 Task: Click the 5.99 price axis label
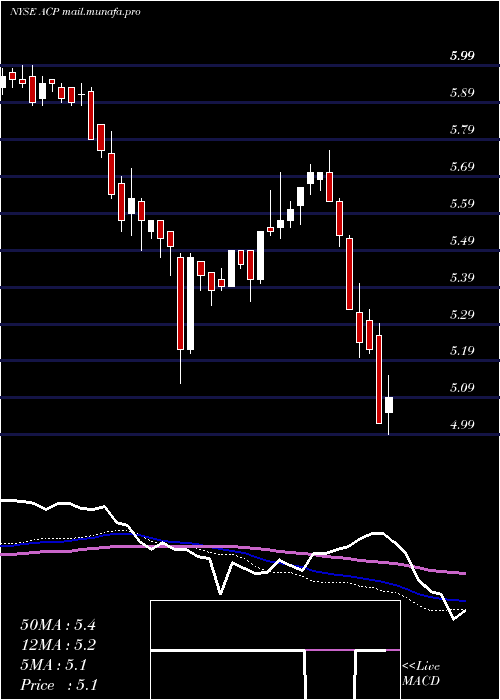click(462, 56)
